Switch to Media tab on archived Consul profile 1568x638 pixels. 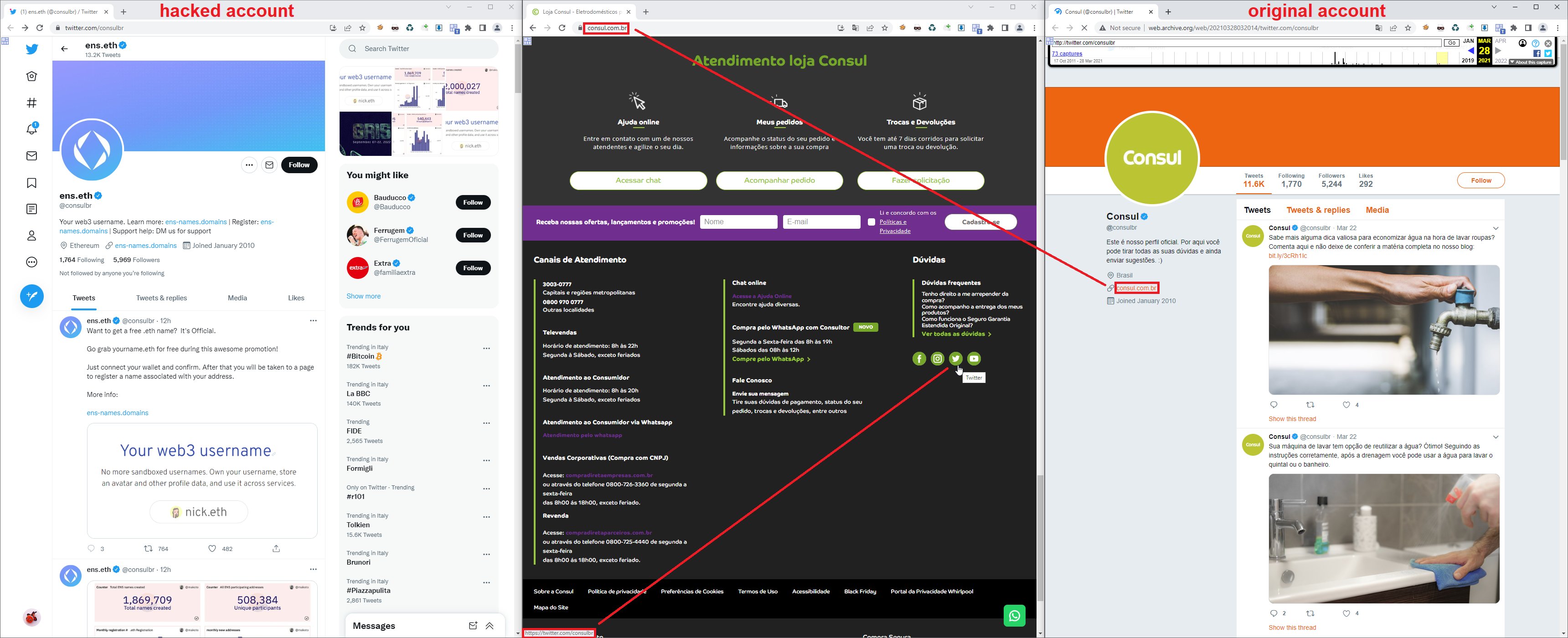coord(1377,210)
